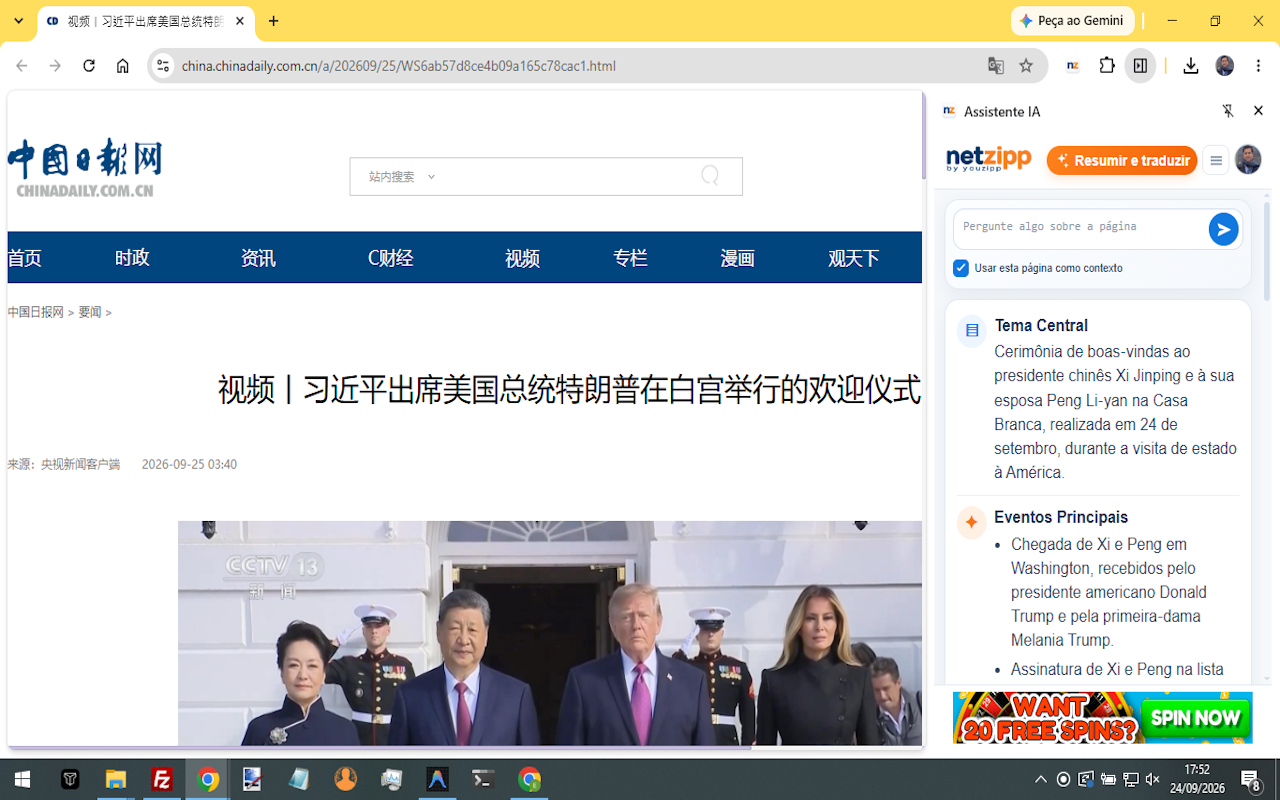Click the site search magnifier icon
The image size is (1280, 800).
click(710, 176)
